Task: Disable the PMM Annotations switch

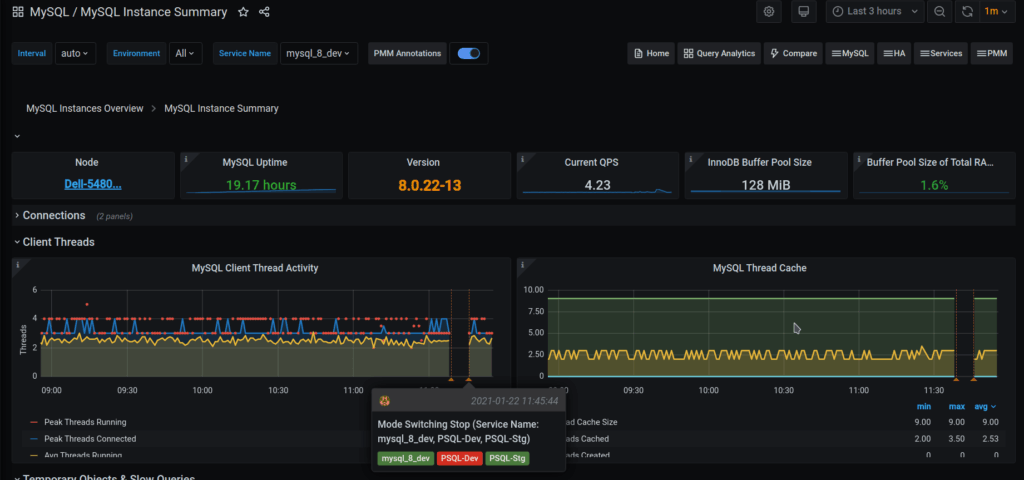Action: click(x=468, y=53)
